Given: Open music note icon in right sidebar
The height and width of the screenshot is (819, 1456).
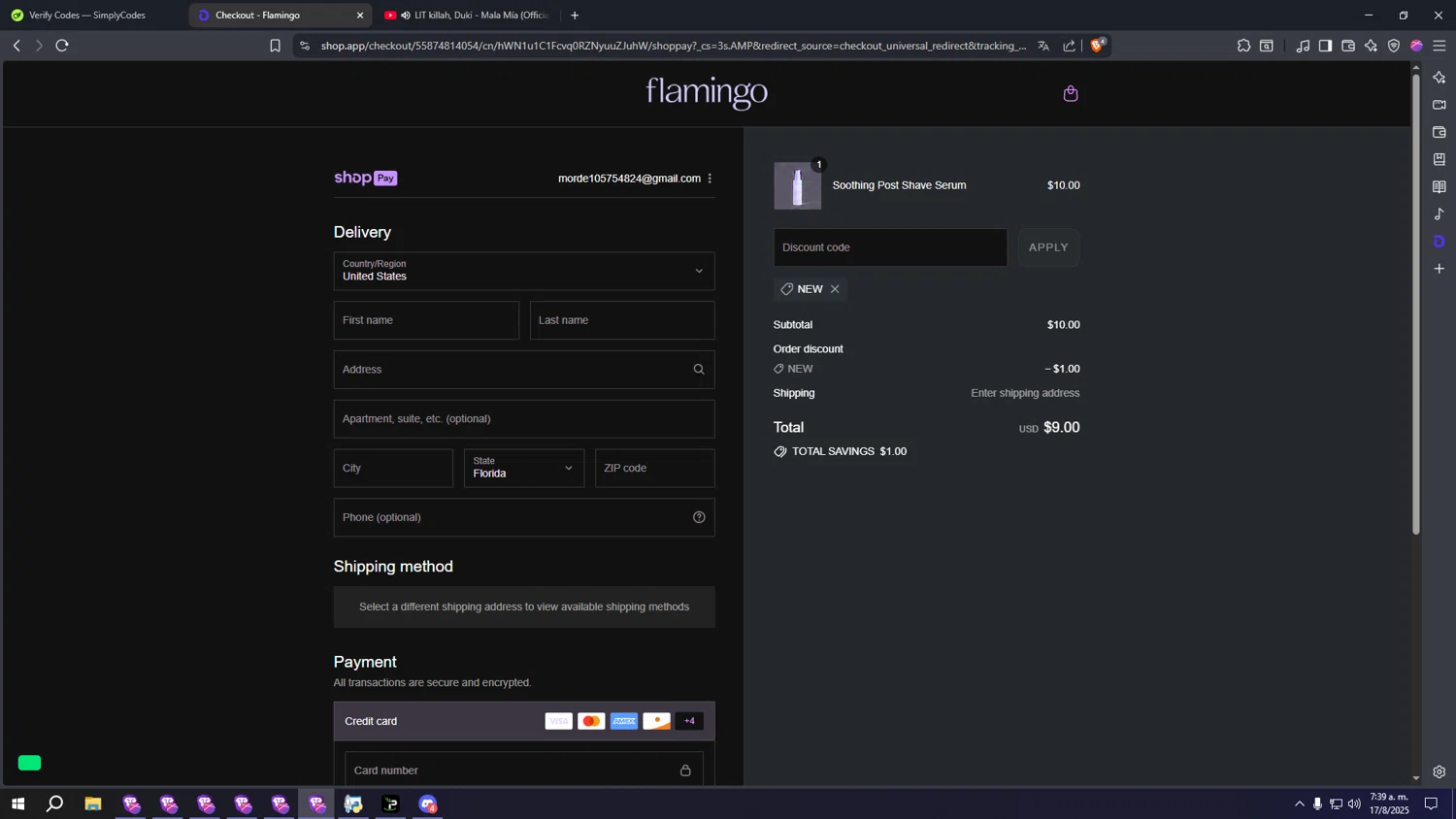Looking at the screenshot, I should tap(1439, 213).
